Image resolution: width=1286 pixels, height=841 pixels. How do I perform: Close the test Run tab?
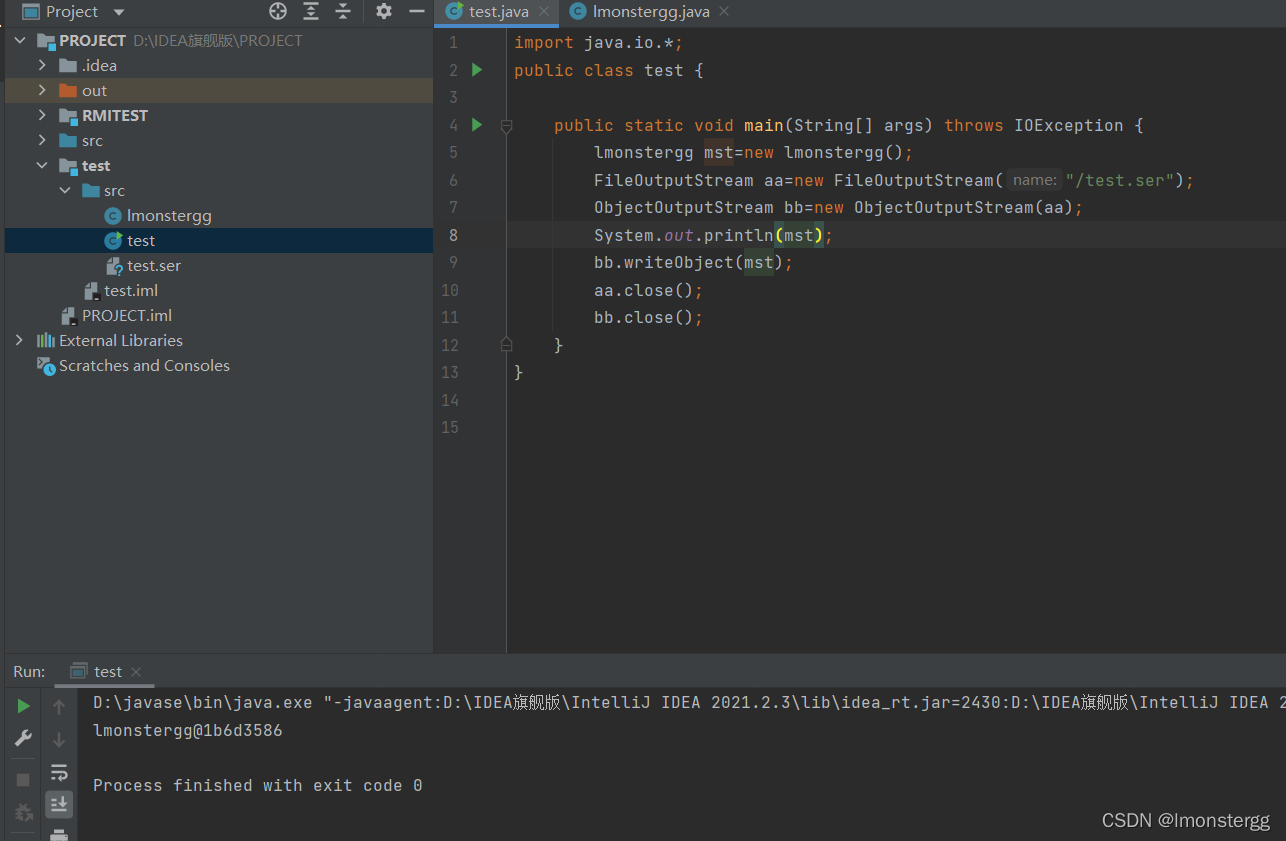point(136,672)
